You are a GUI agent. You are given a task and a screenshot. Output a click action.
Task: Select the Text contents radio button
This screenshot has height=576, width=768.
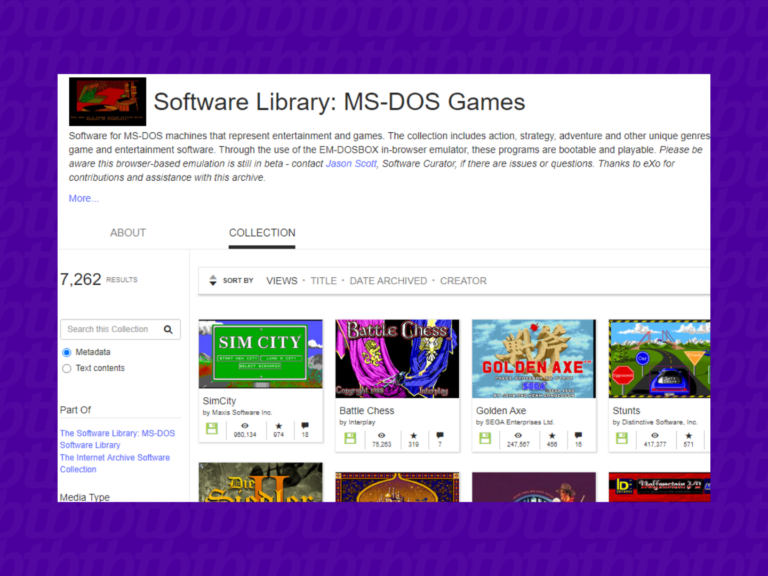(x=67, y=368)
